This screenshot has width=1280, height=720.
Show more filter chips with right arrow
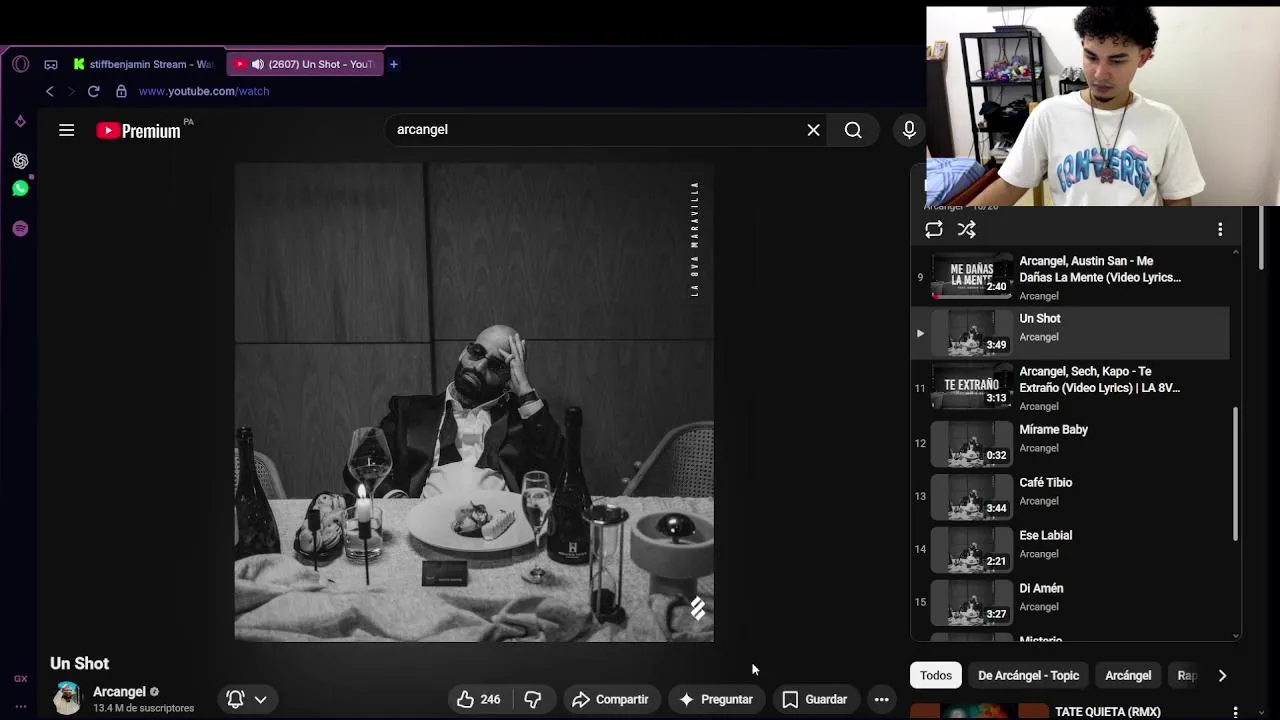pyautogui.click(x=1222, y=676)
